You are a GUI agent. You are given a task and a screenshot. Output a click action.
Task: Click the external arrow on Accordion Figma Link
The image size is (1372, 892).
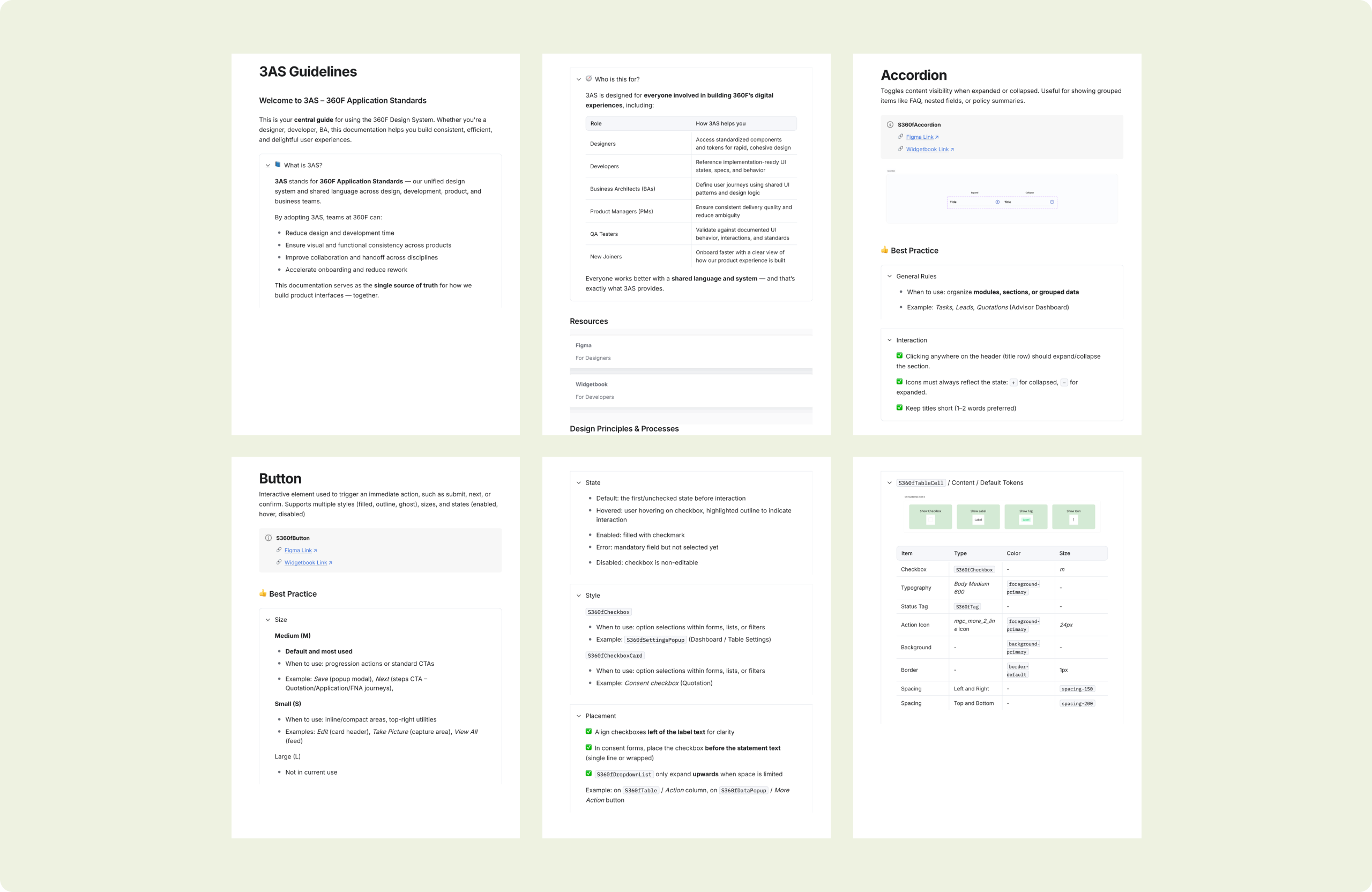tap(937, 137)
